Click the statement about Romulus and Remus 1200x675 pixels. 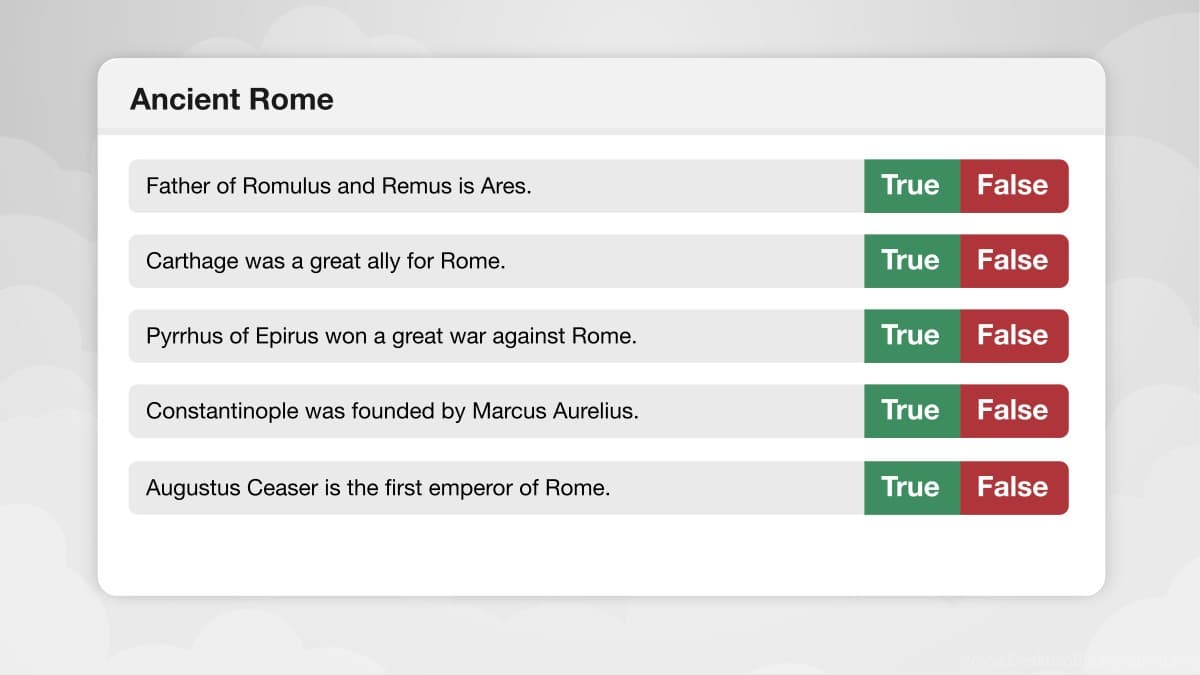[x=339, y=186]
